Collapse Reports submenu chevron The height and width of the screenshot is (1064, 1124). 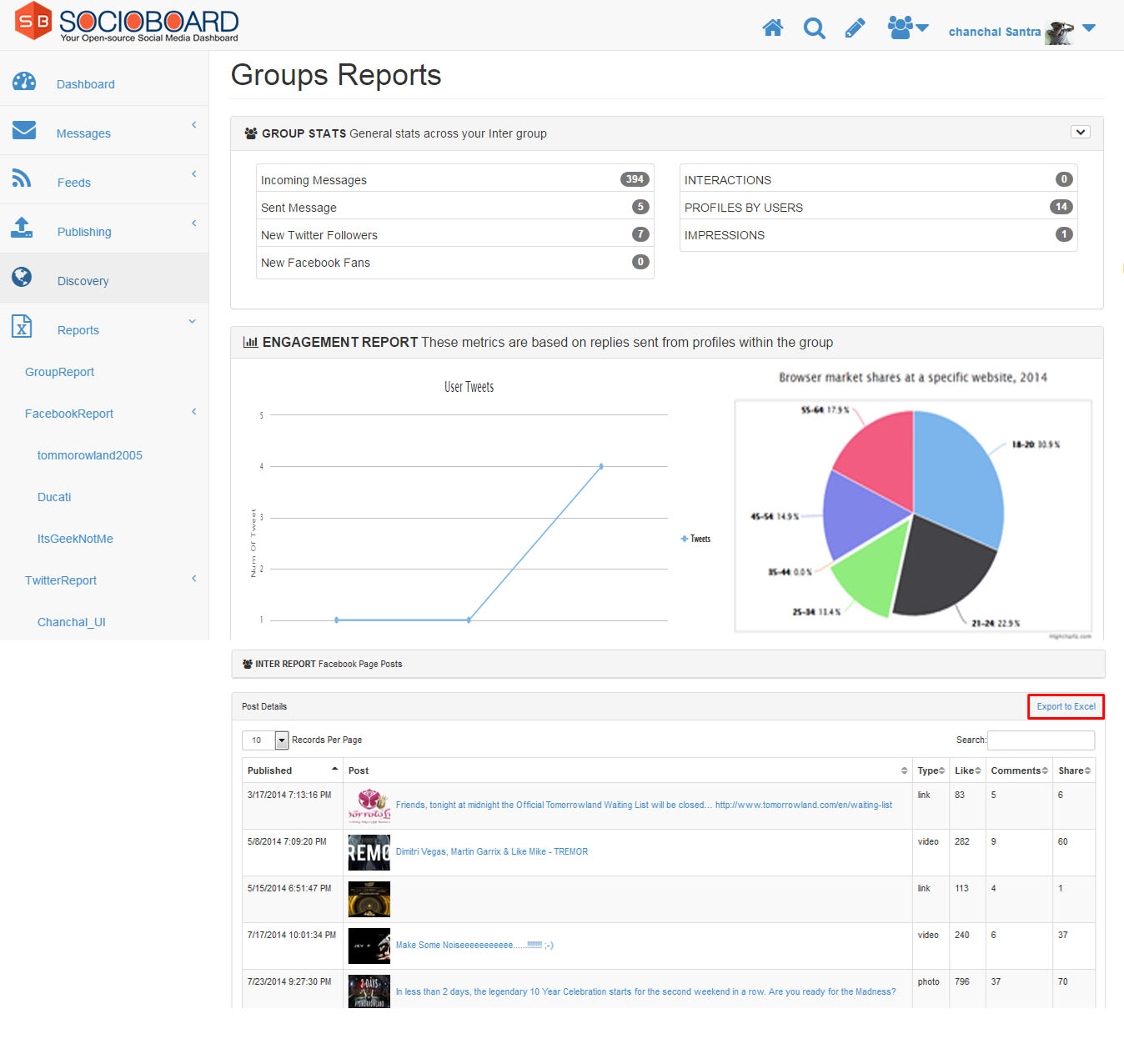tap(193, 321)
